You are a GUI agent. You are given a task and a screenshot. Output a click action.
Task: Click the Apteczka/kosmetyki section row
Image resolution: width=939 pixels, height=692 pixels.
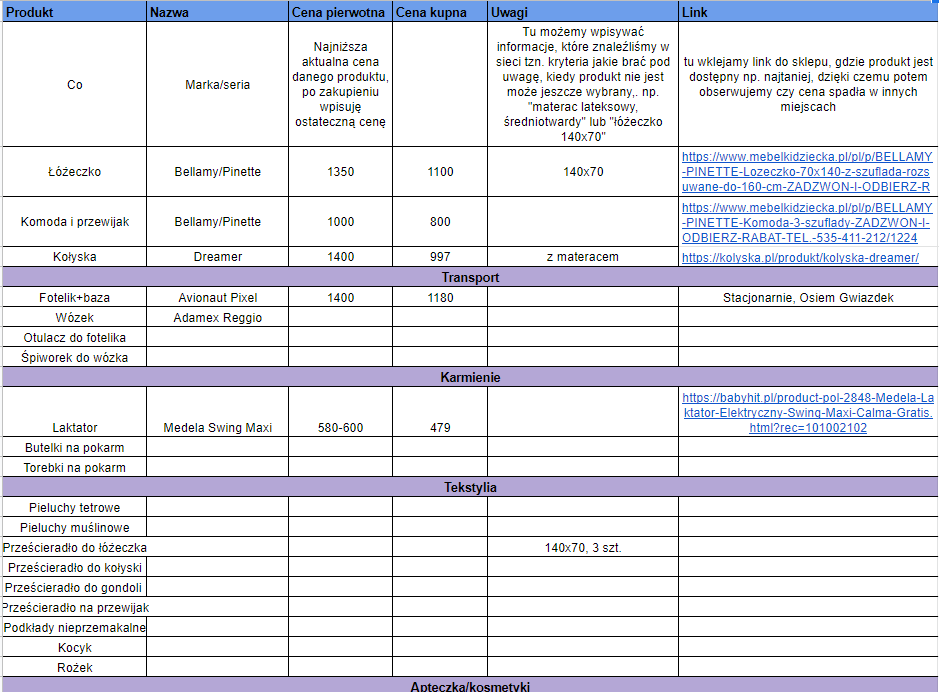(470, 685)
